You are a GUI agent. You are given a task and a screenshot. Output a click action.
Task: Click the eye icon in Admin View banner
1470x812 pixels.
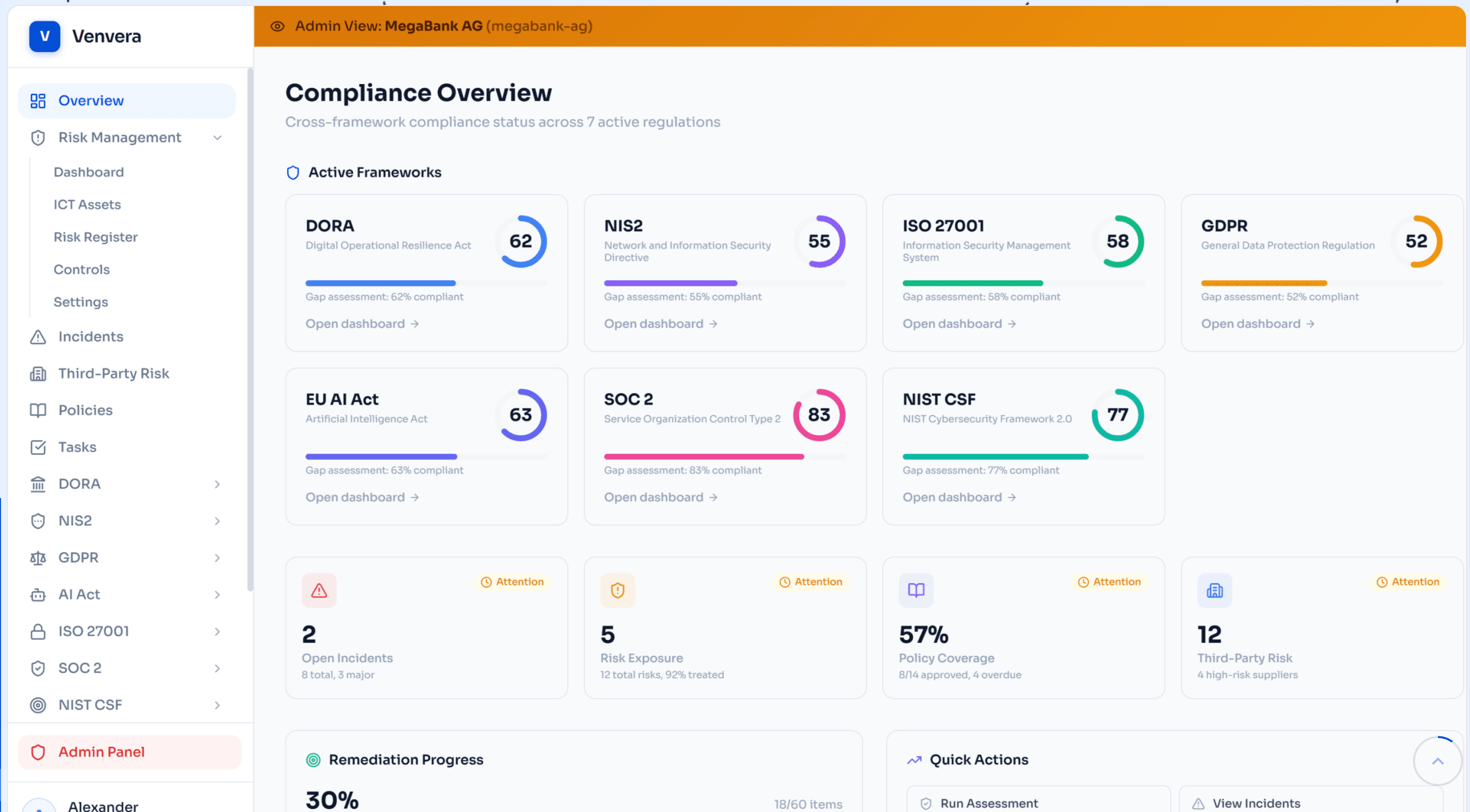click(277, 26)
